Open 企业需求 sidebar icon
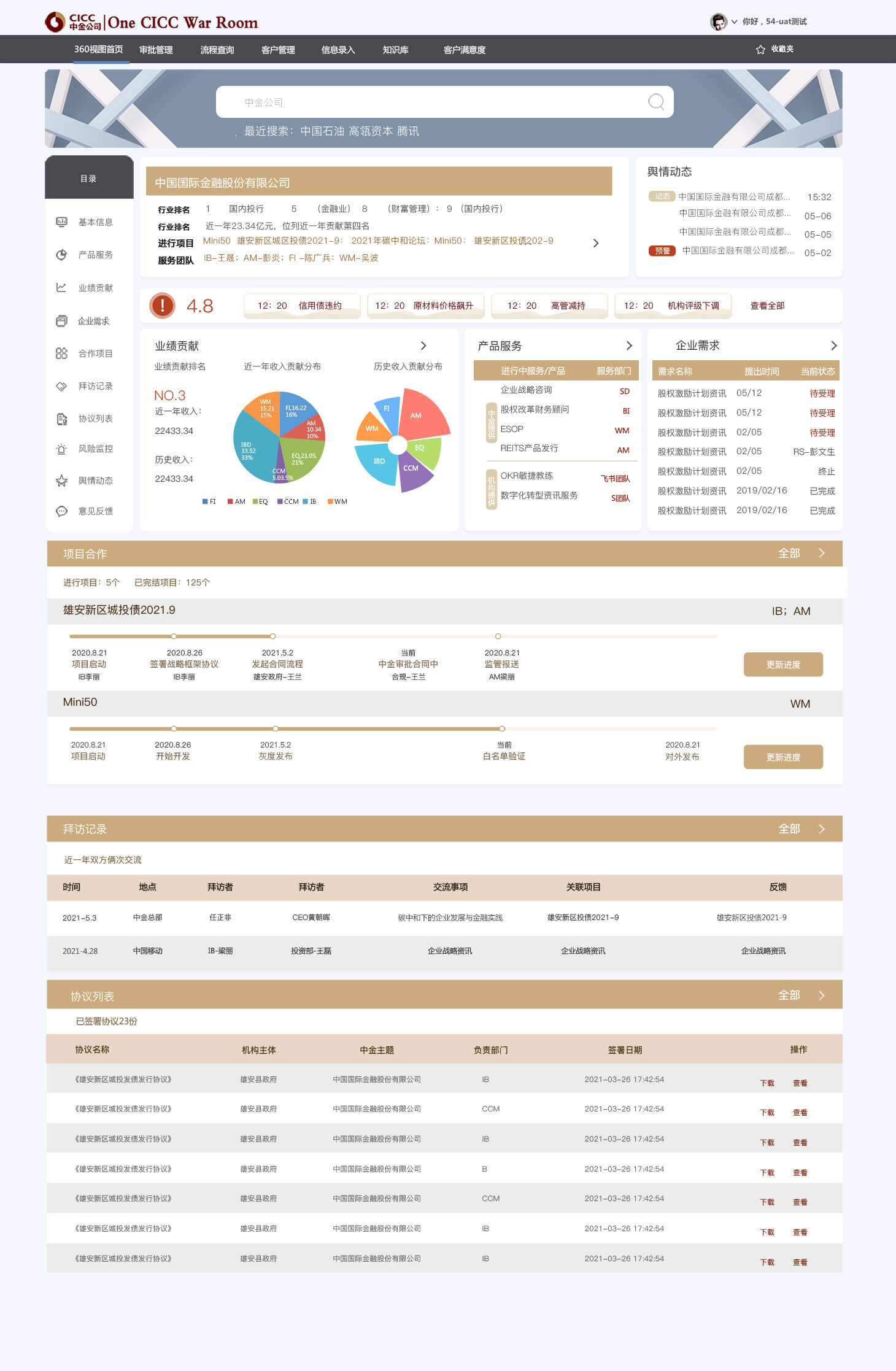 61,320
